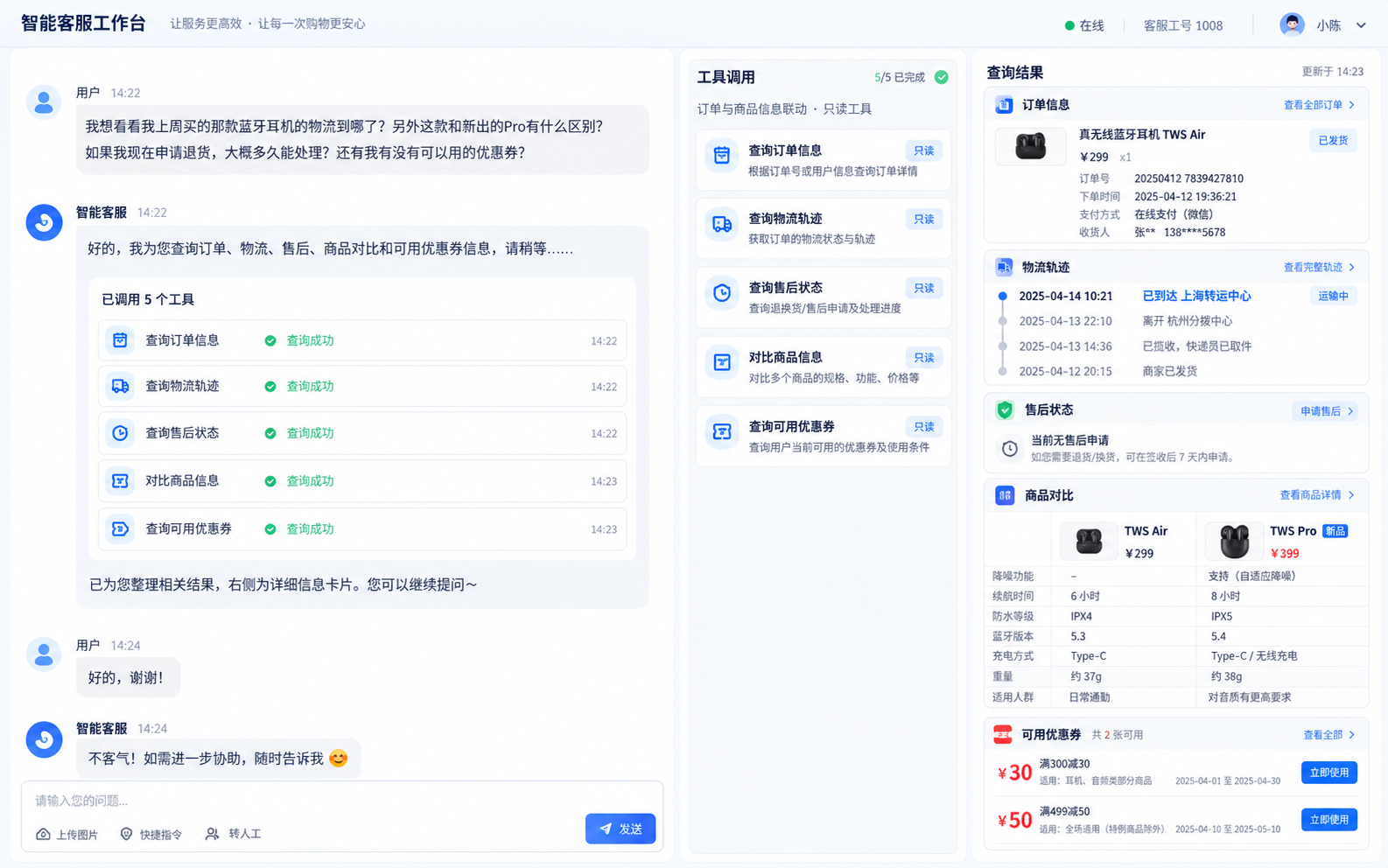The image size is (1388, 868).
Task: Click the 小陈 avatar in header
Action: (x=1292, y=24)
